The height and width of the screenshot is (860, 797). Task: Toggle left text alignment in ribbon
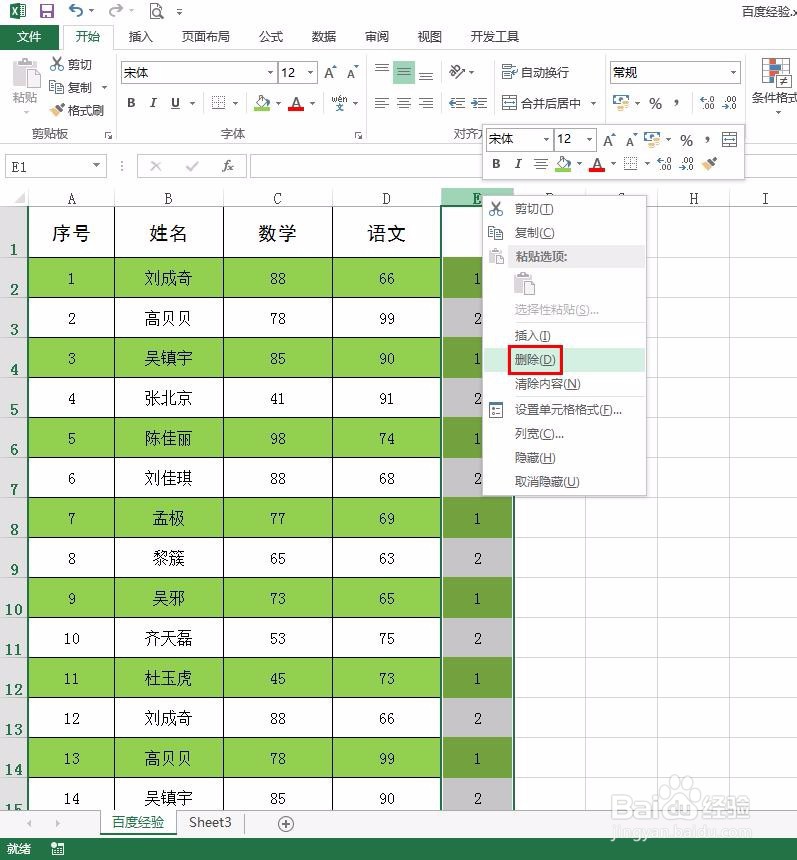coord(382,103)
